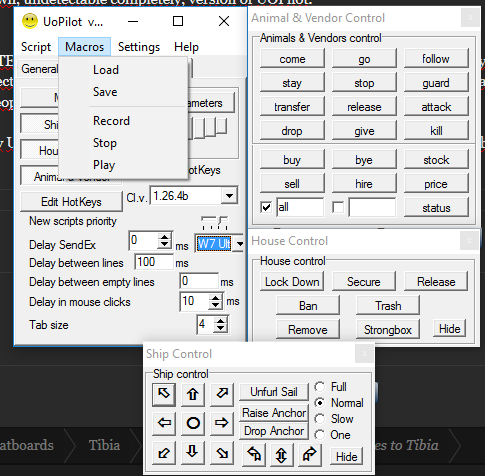Increase Delay SendEx value

click(164, 237)
